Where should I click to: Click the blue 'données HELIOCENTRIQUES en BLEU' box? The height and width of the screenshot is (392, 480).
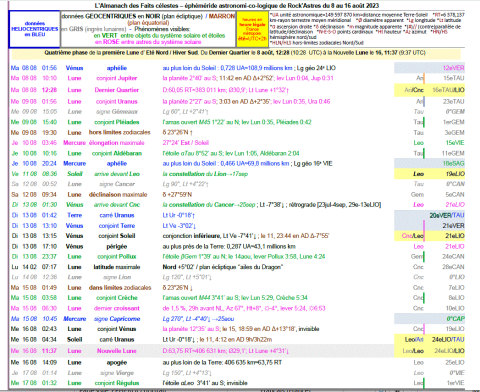34,29
